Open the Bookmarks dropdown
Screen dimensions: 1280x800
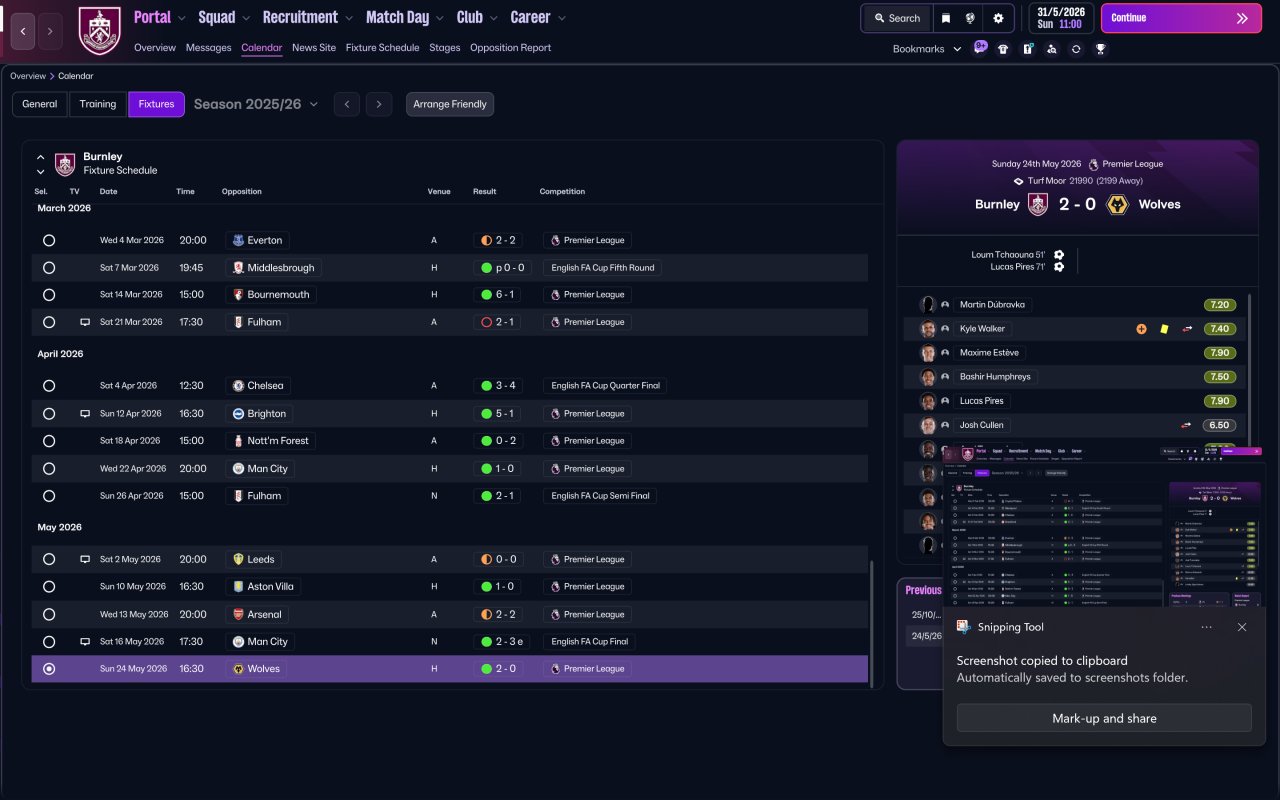point(927,49)
